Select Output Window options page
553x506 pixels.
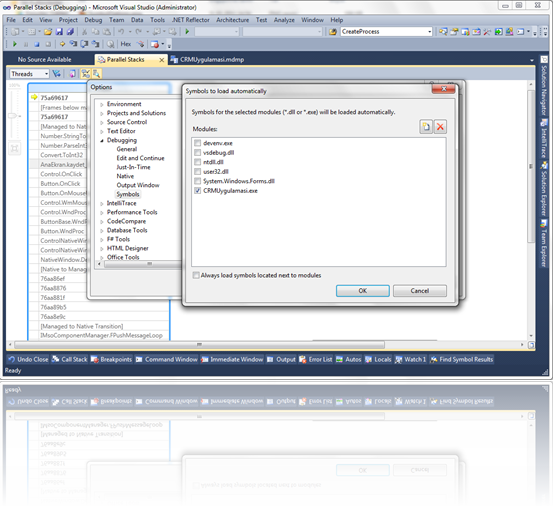click(138, 185)
